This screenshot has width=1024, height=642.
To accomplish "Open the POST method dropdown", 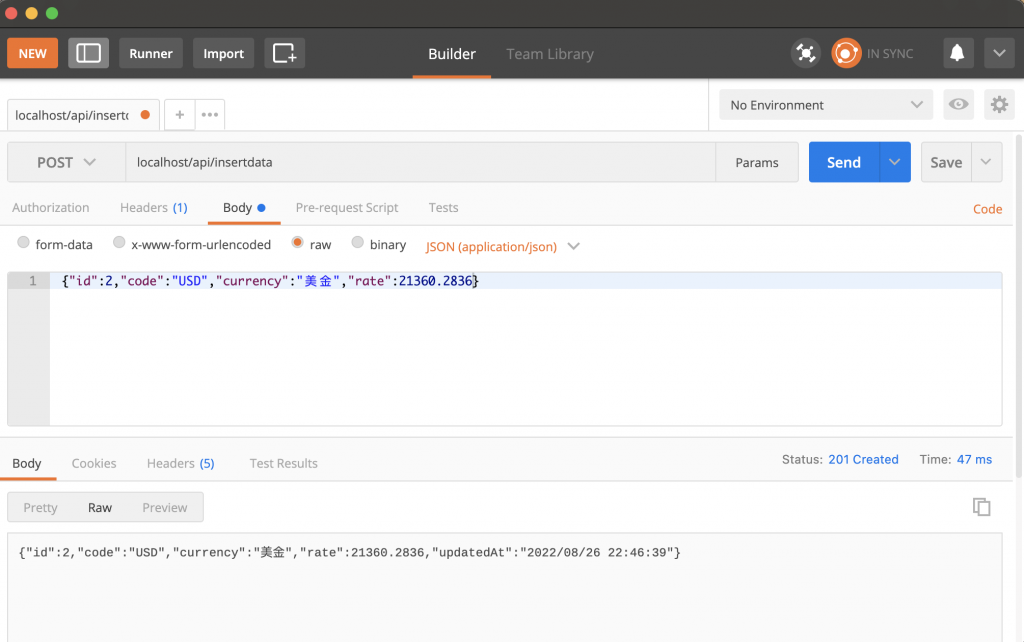I will tap(66, 162).
